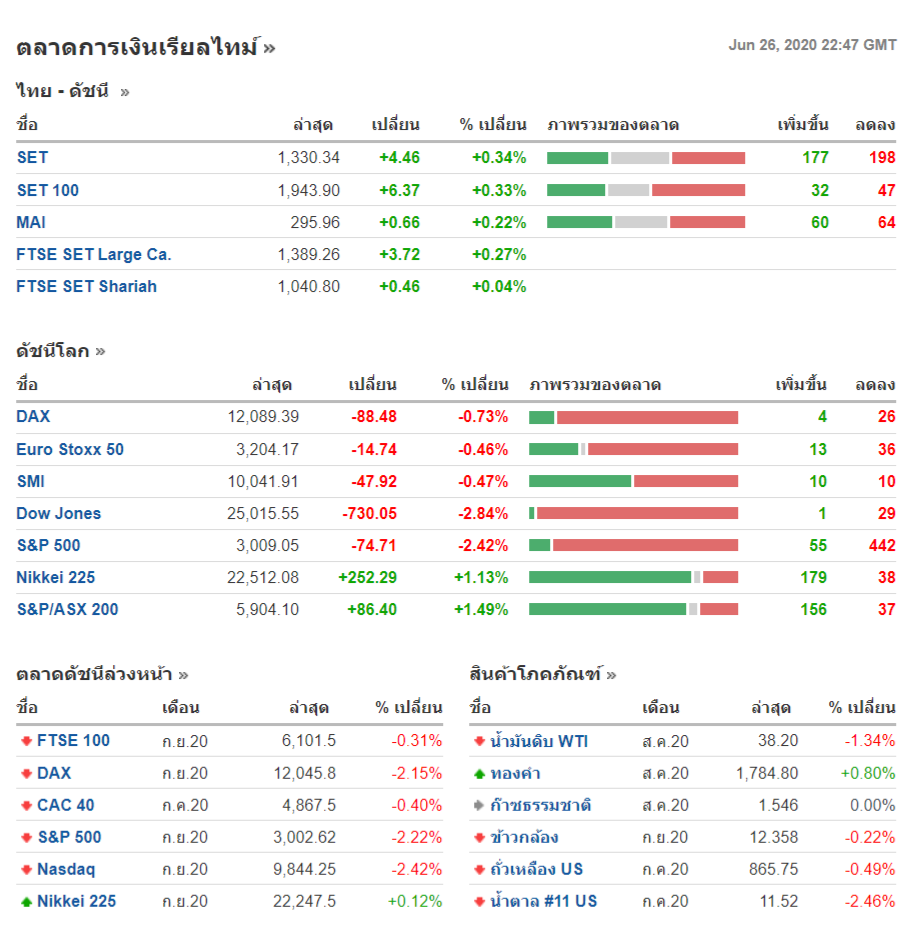Click the red down arrow beside ข้าวกล้อง

[479, 838]
